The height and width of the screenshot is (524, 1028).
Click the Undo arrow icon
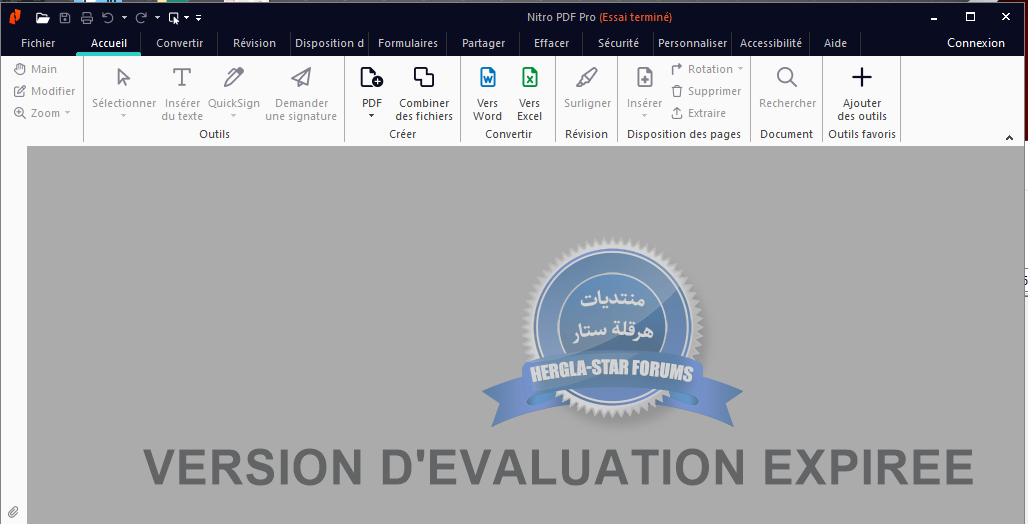108,18
